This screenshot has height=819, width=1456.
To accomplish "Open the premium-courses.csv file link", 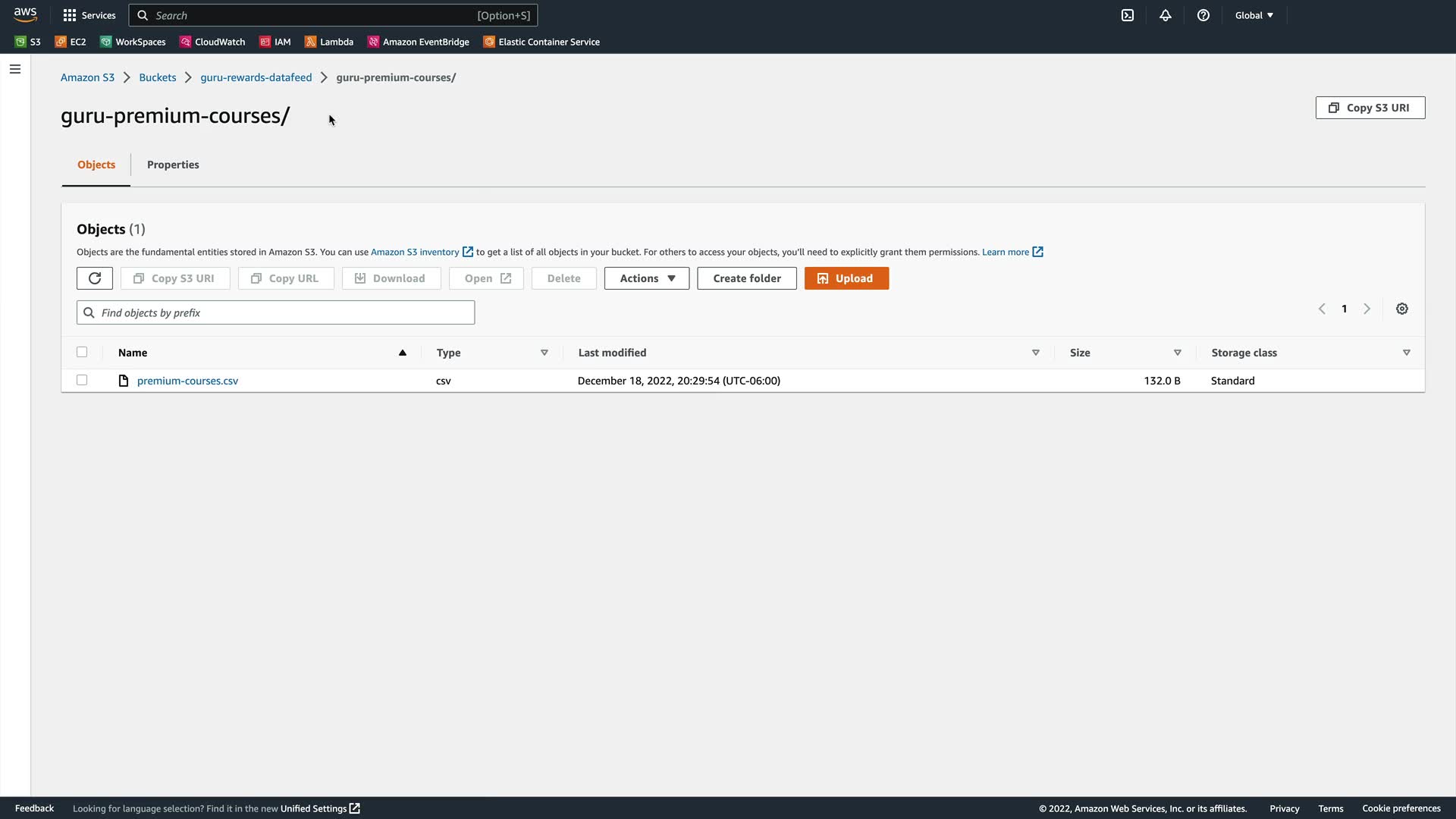I will pyautogui.click(x=187, y=381).
